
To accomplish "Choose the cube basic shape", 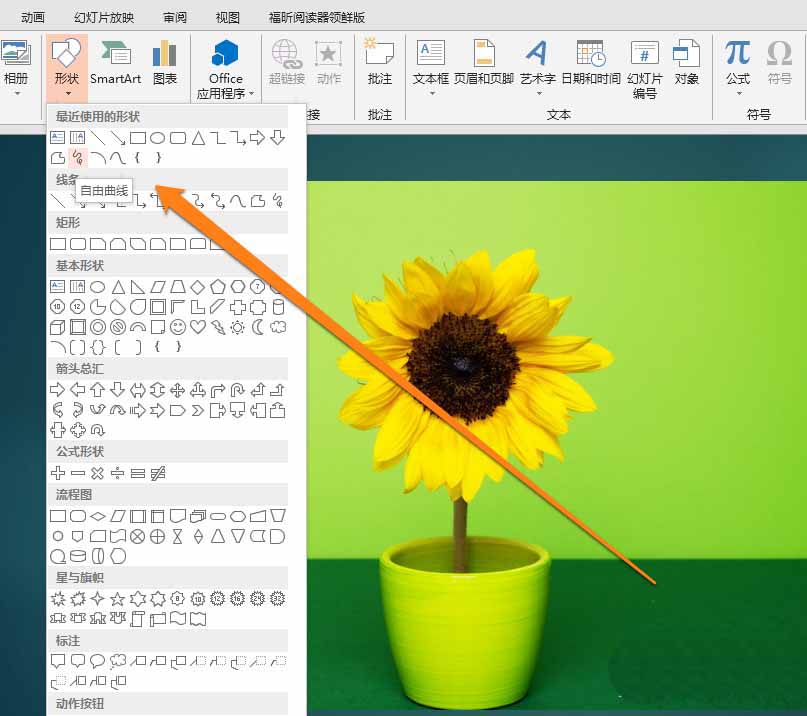I will click(x=58, y=327).
